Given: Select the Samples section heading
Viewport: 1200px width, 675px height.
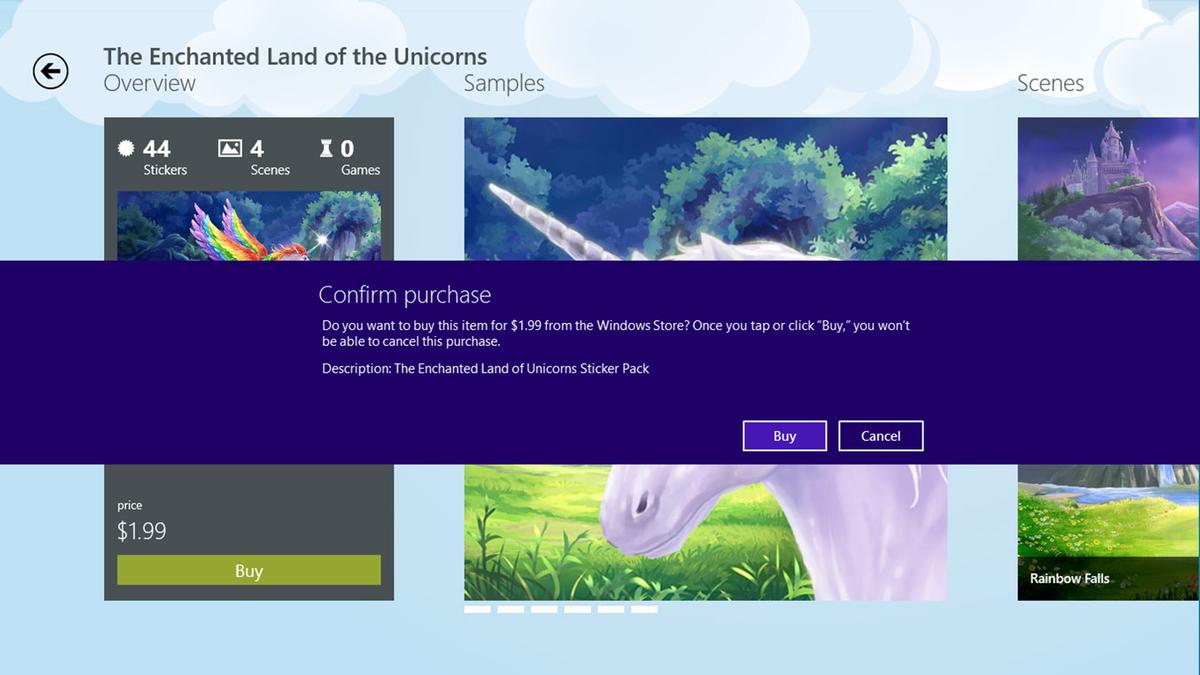Looking at the screenshot, I should pos(504,84).
